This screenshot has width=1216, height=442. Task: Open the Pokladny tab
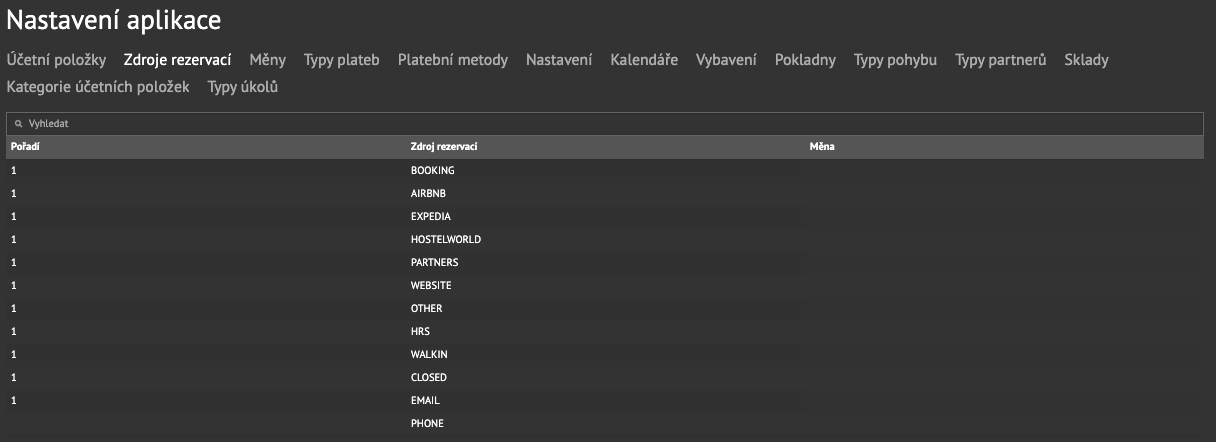pos(805,60)
